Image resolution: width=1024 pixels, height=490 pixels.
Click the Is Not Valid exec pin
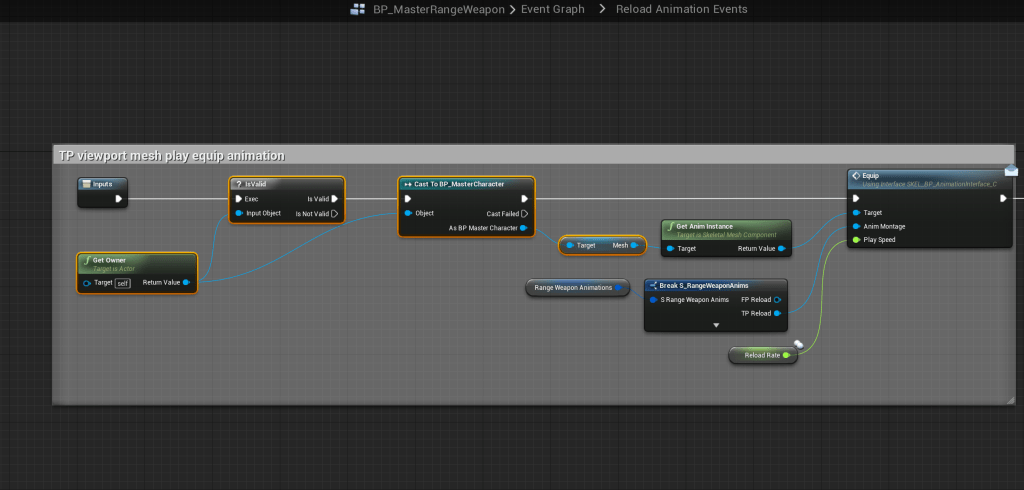[x=334, y=213]
